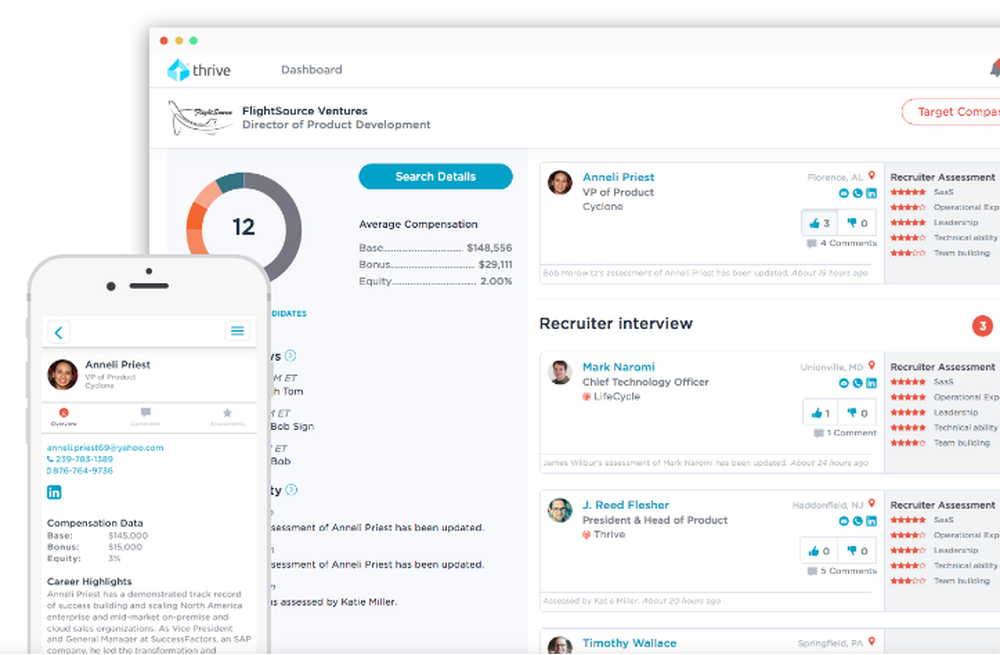
Task: Click the Target Companies button
Action: (952, 112)
